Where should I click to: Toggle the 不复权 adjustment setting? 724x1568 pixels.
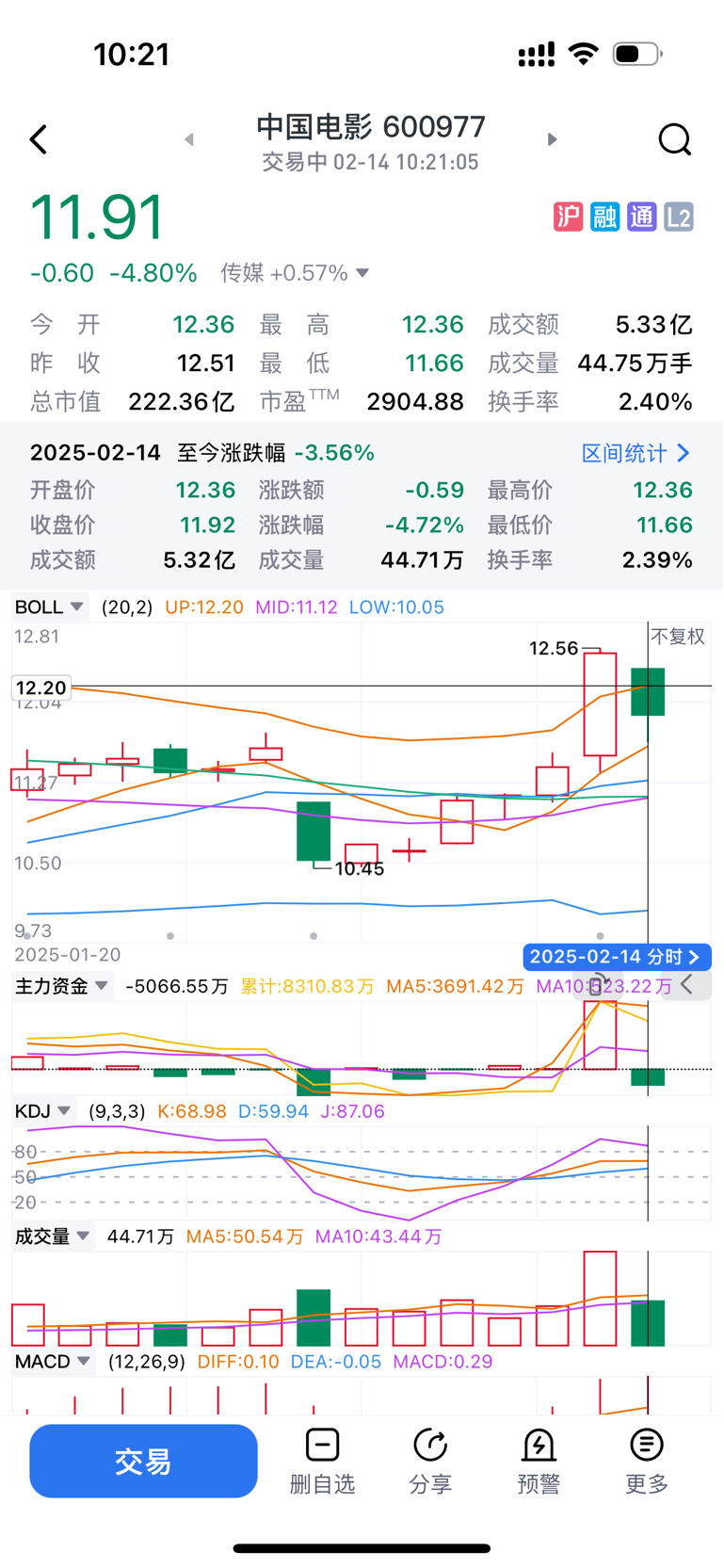click(678, 637)
